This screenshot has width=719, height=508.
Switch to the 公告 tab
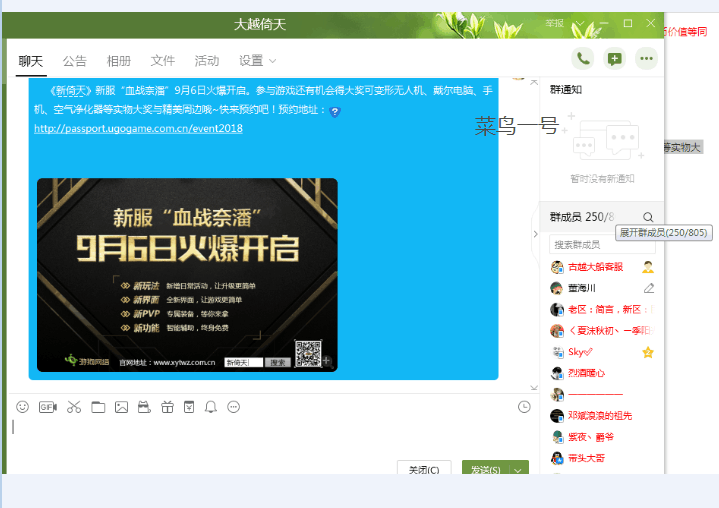(75, 61)
